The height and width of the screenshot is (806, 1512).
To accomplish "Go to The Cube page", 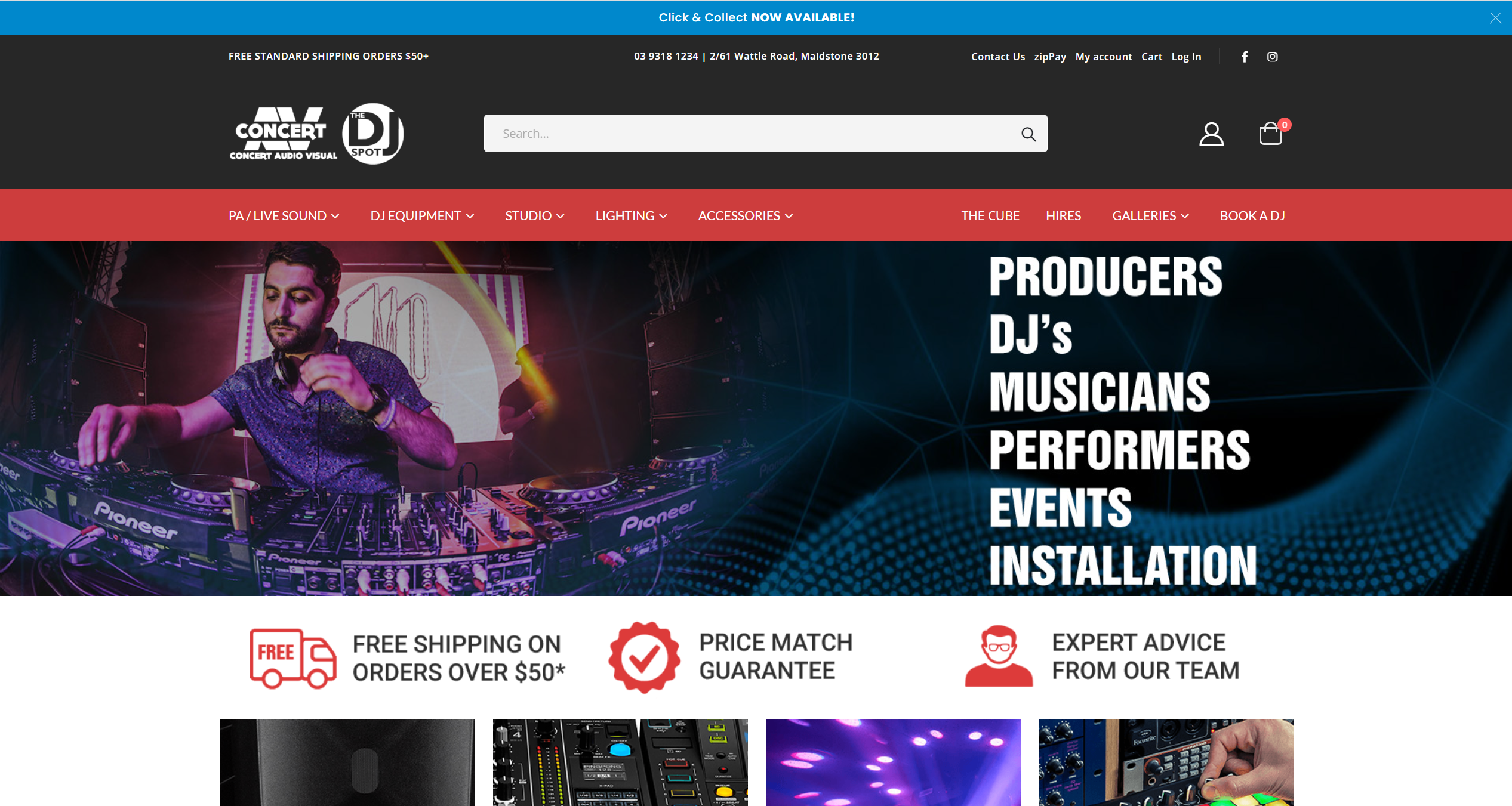I will 990,215.
